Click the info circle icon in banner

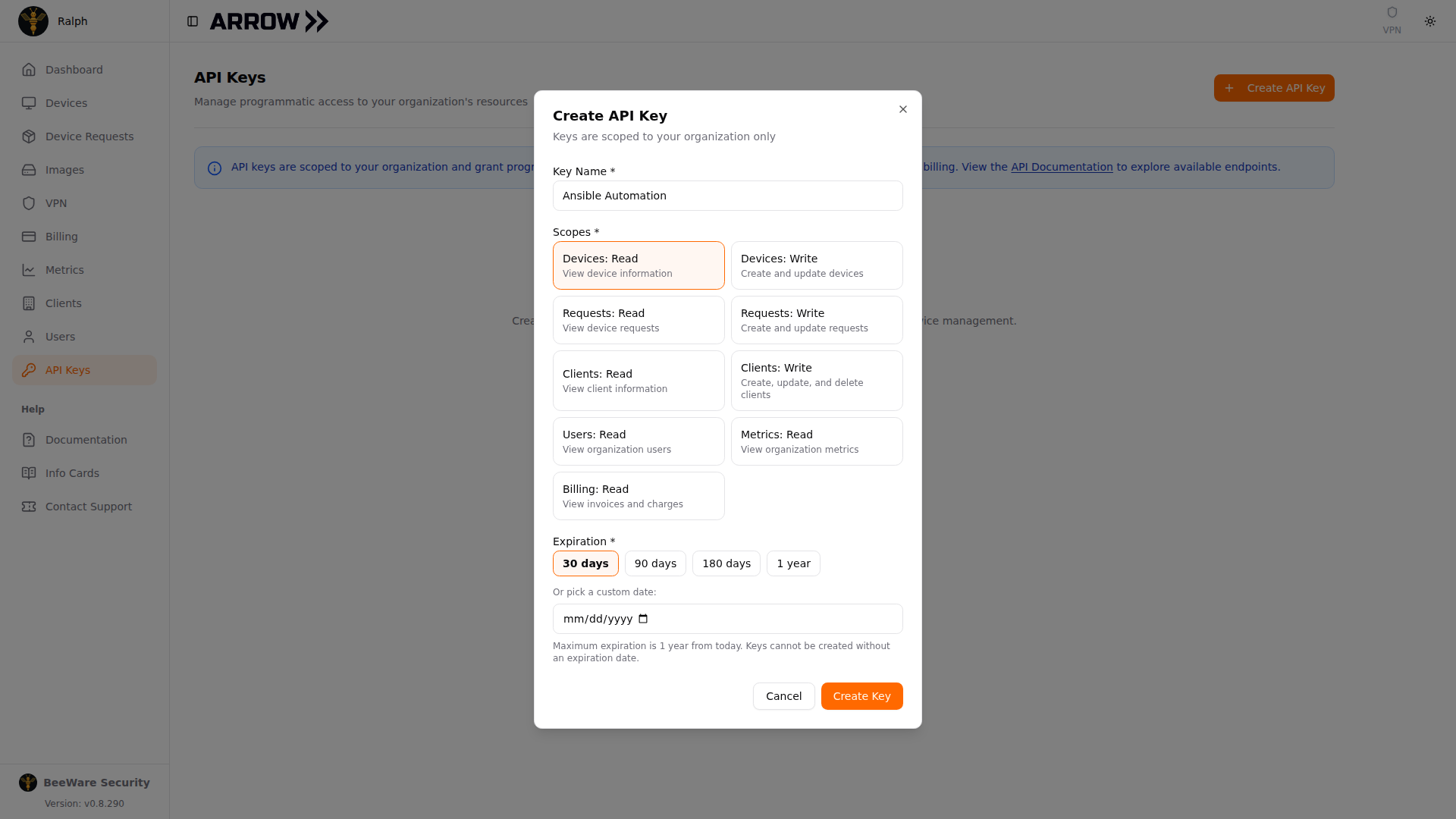215,168
